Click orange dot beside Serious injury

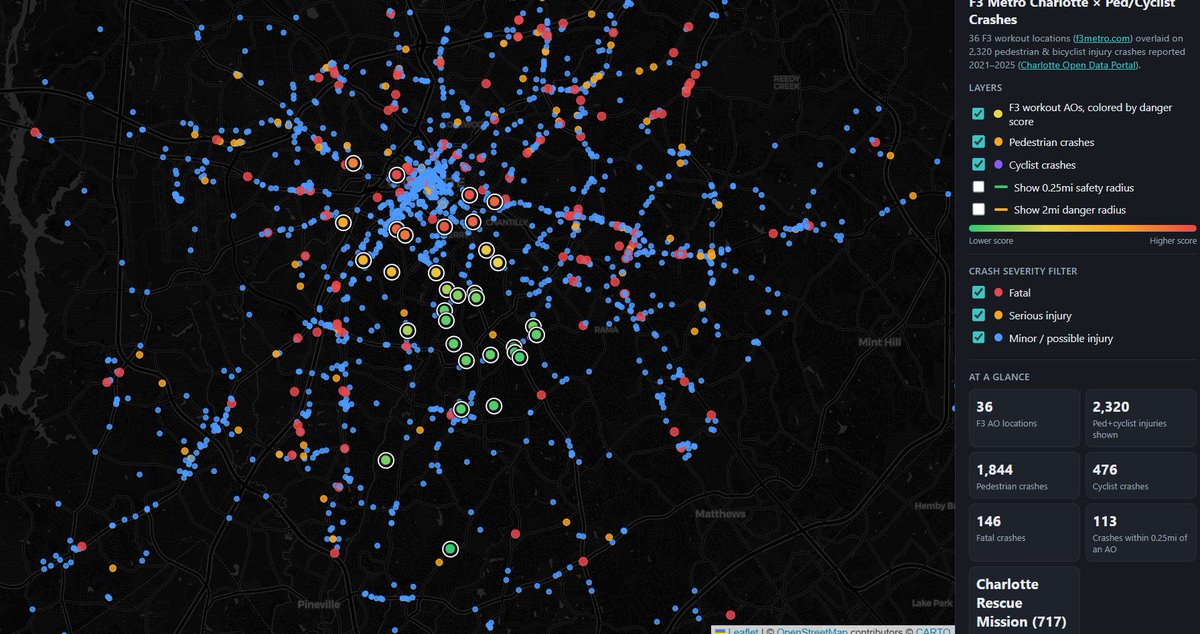(999, 316)
